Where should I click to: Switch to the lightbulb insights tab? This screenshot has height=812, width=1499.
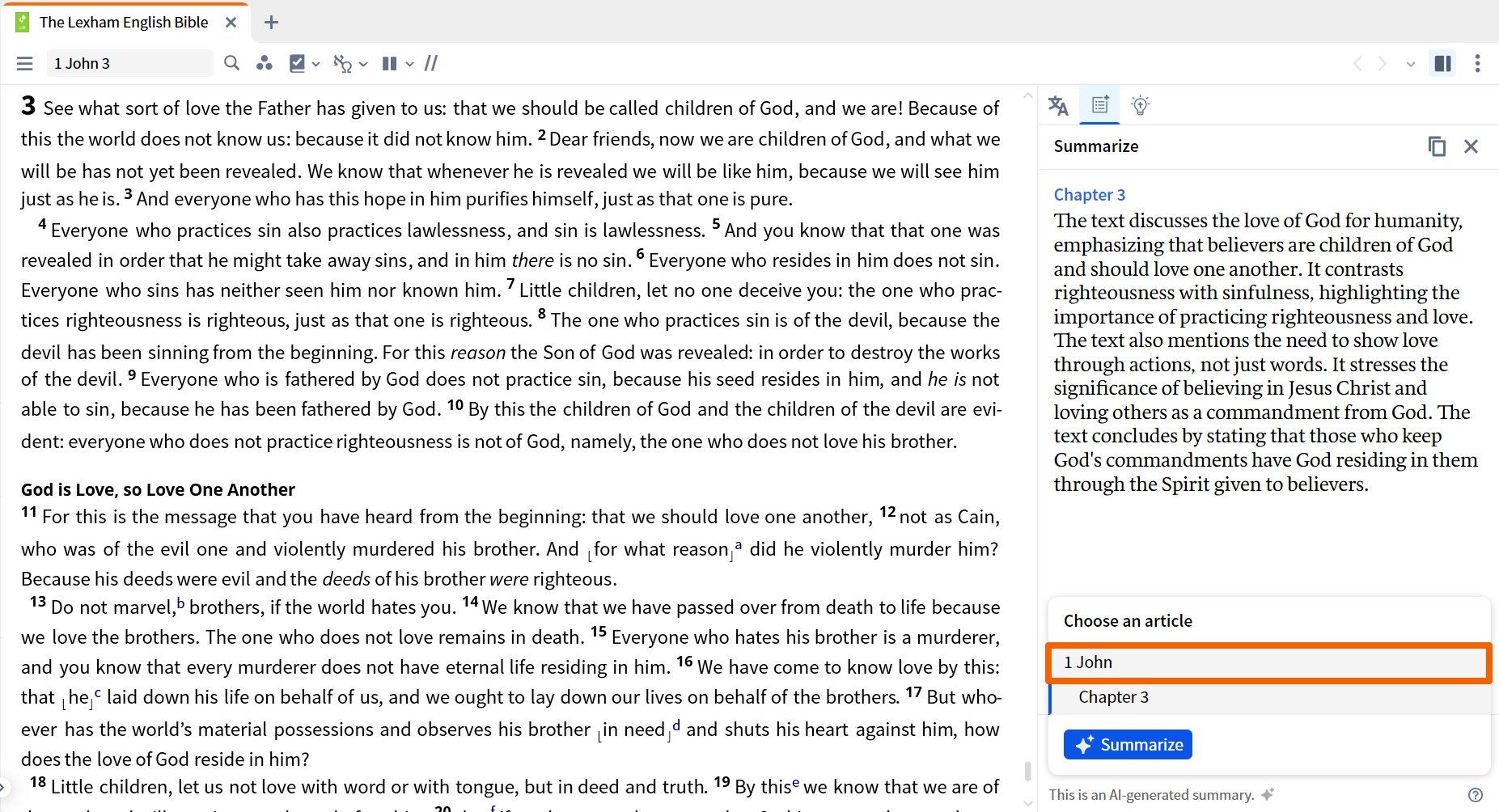[1141, 104]
